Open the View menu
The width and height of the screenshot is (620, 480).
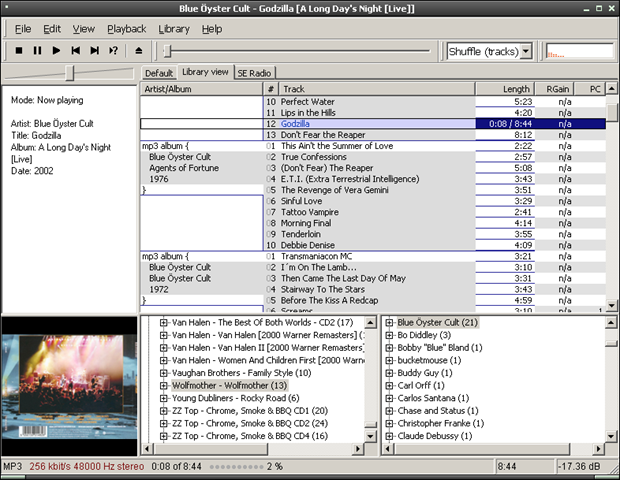point(83,29)
